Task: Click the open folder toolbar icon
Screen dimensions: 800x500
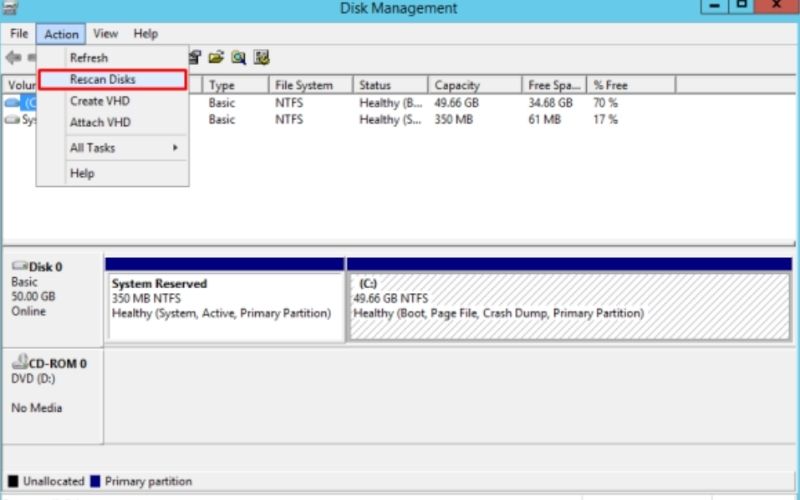Action: 216,58
